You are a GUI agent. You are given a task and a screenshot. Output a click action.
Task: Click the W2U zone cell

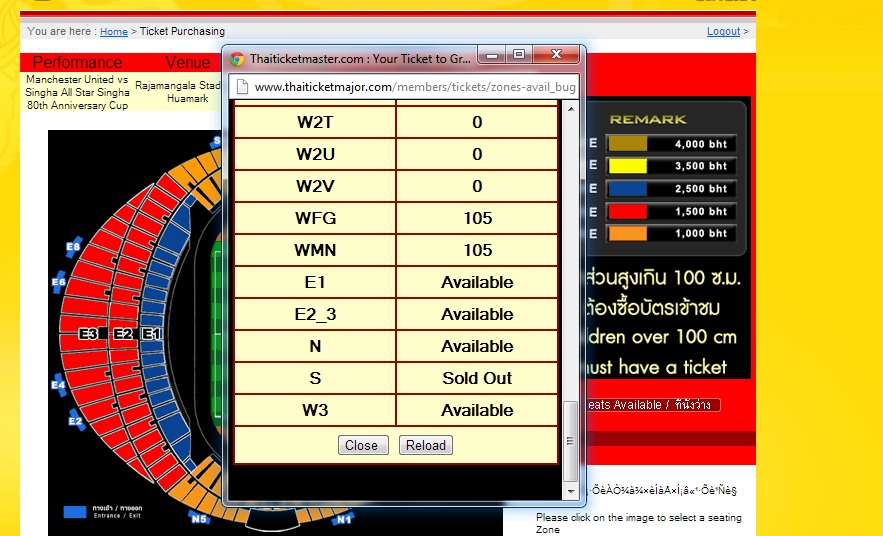point(315,154)
